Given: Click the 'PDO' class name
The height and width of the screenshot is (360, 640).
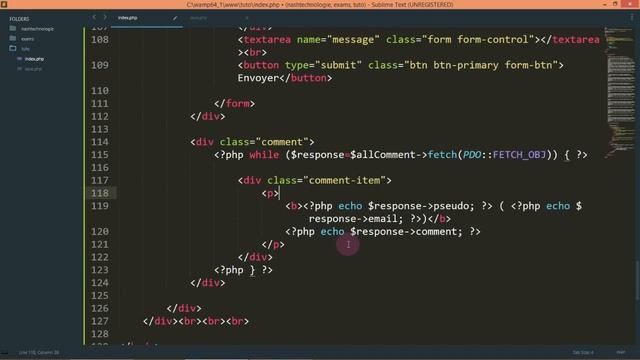Looking at the screenshot, I should tap(472, 155).
